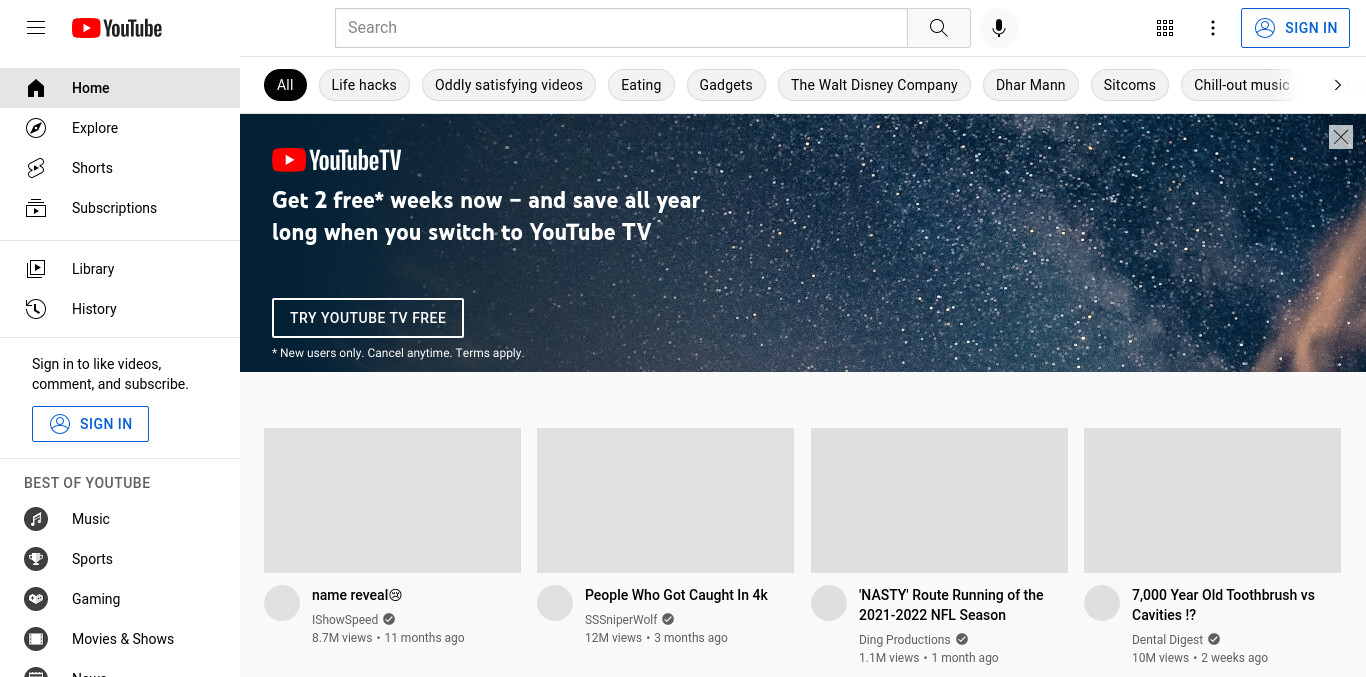Click Try YouTube TV Free button
The width and height of the screenshot is (1366, 677).
(x=368, y=318)
